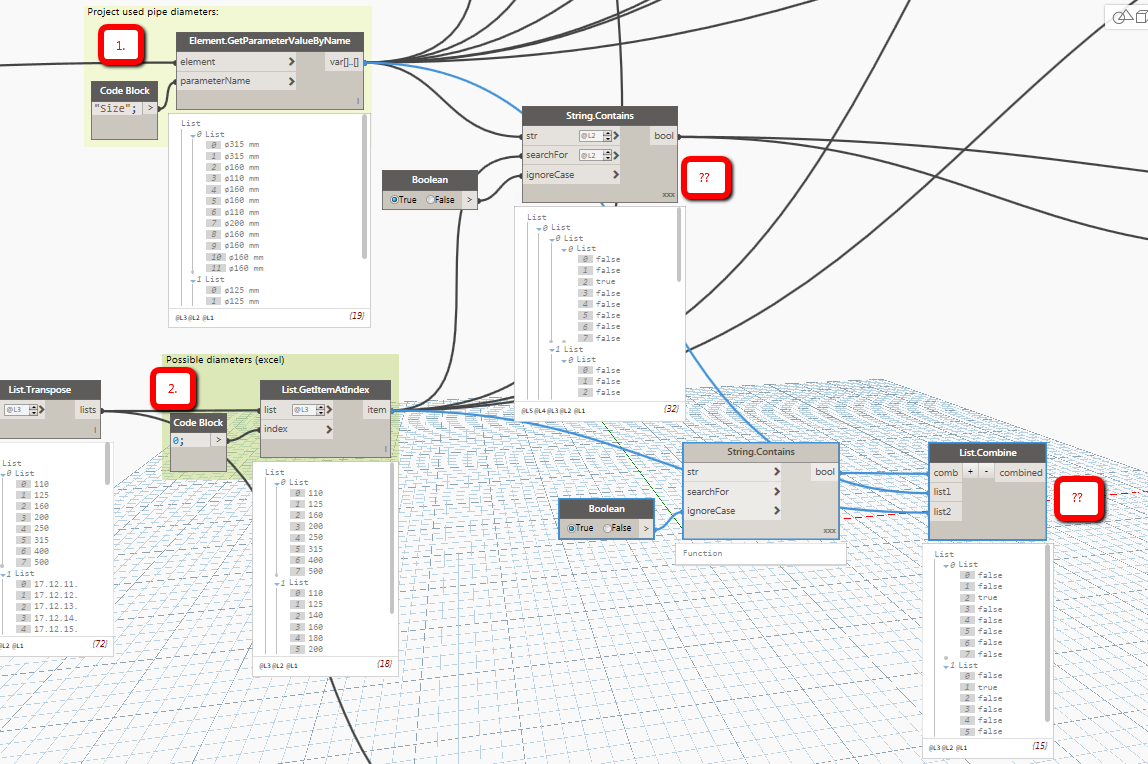Click the minus button on List.Combine comb input
Viewport: 1148px width, 764px height.
coord(986,472)
